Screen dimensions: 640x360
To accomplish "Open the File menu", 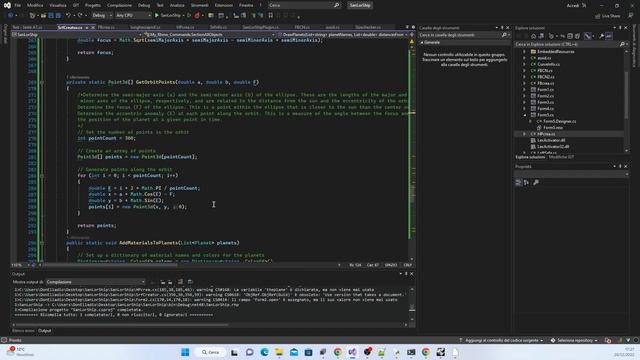I will click(18, 5).
